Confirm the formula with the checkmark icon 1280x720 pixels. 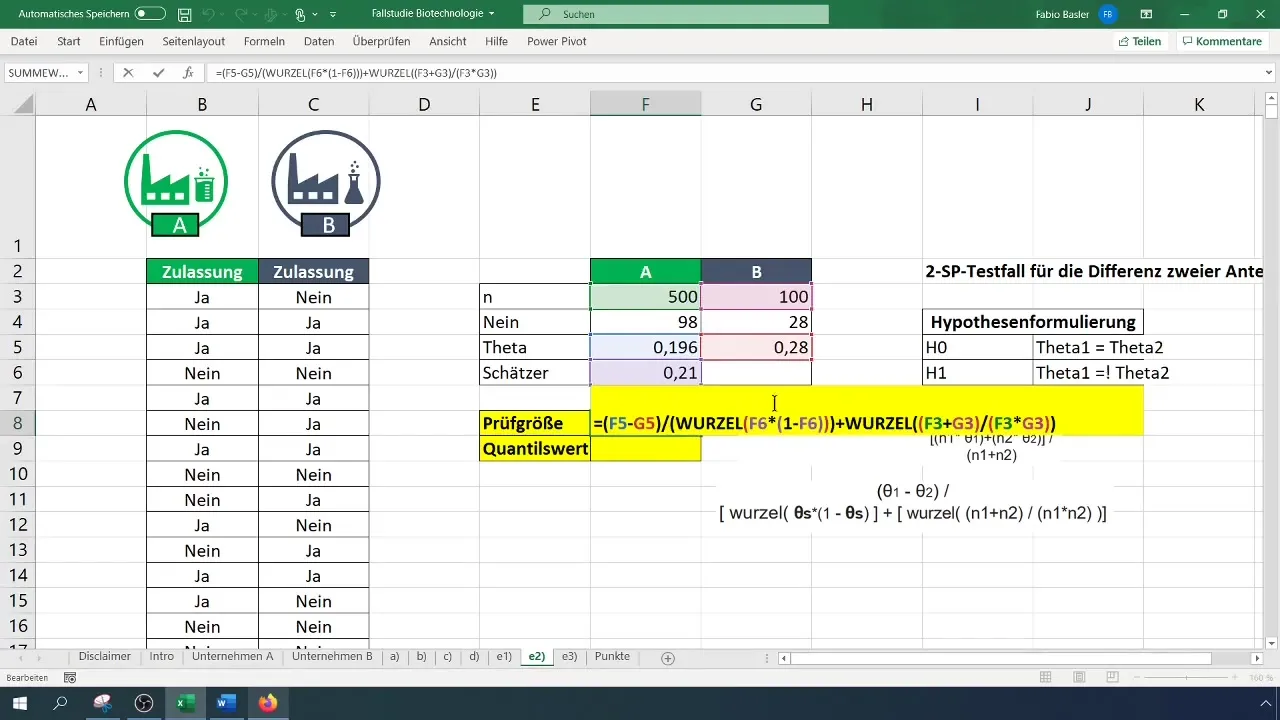click(158, 73)
